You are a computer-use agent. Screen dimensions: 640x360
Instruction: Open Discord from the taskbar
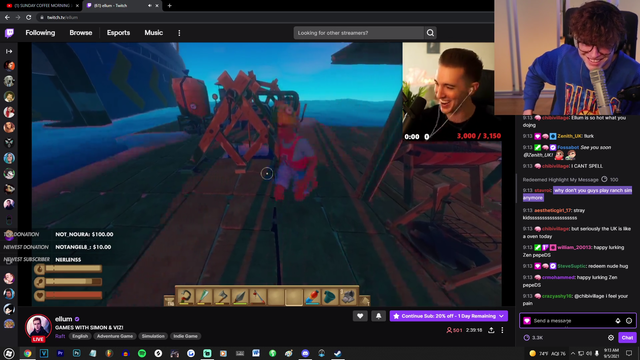click(x=305, y=353)
